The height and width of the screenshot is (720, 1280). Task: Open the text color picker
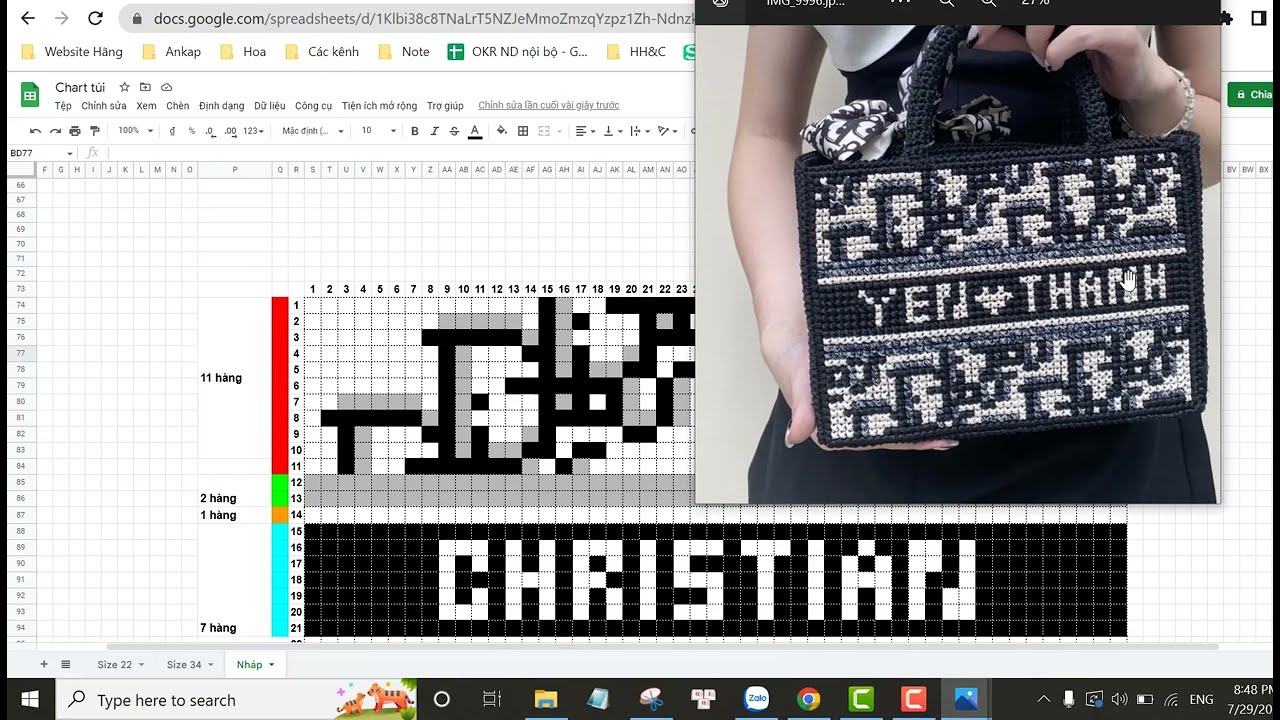(x=475, y=131)
